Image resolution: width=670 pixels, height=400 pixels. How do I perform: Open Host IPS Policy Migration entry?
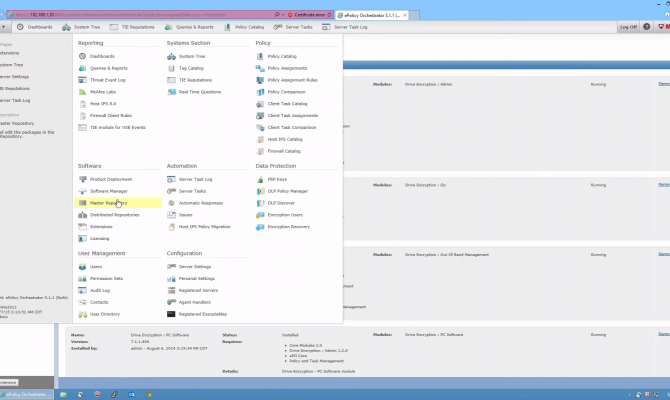click(204, 227)
